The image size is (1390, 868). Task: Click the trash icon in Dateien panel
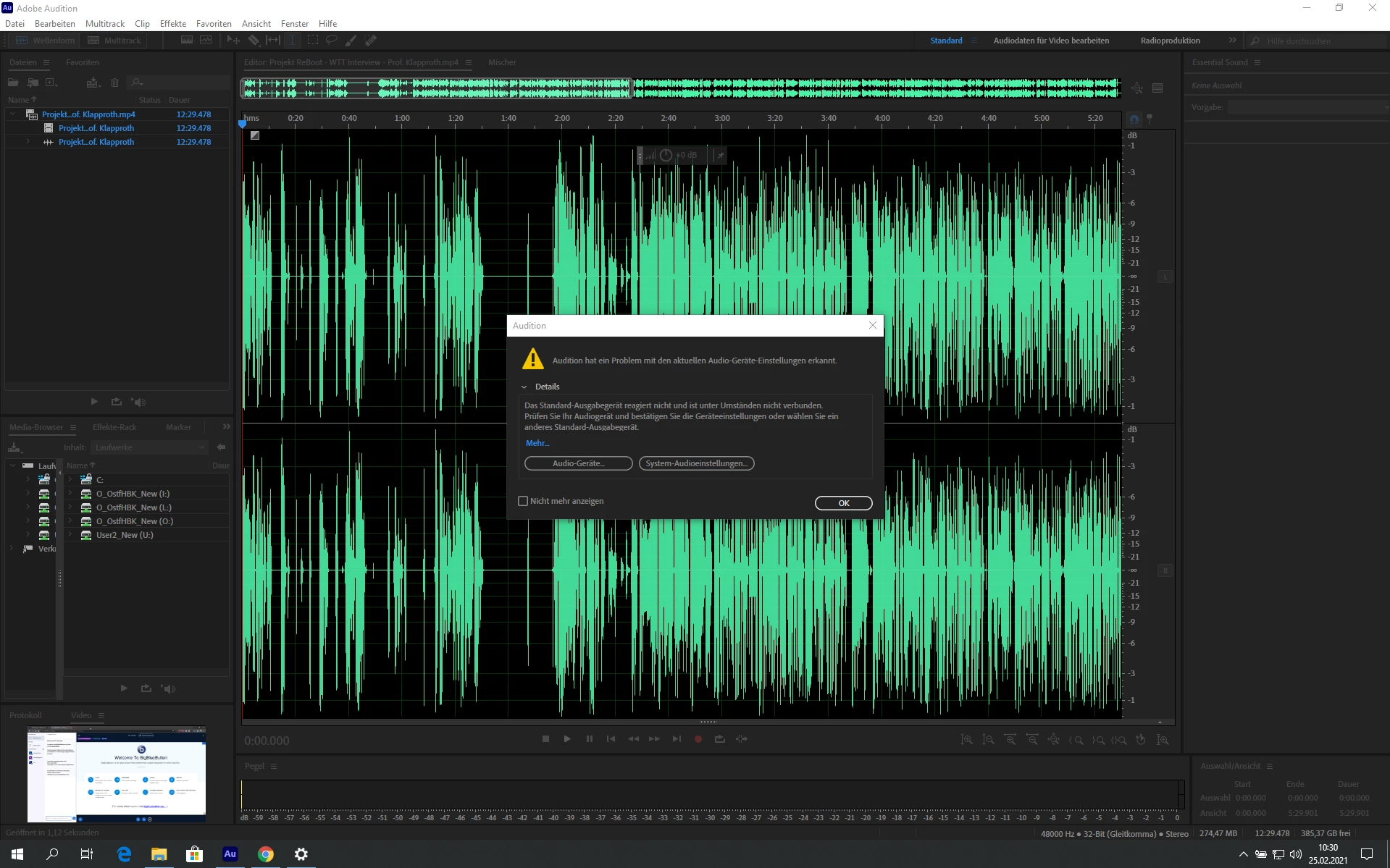114,83
